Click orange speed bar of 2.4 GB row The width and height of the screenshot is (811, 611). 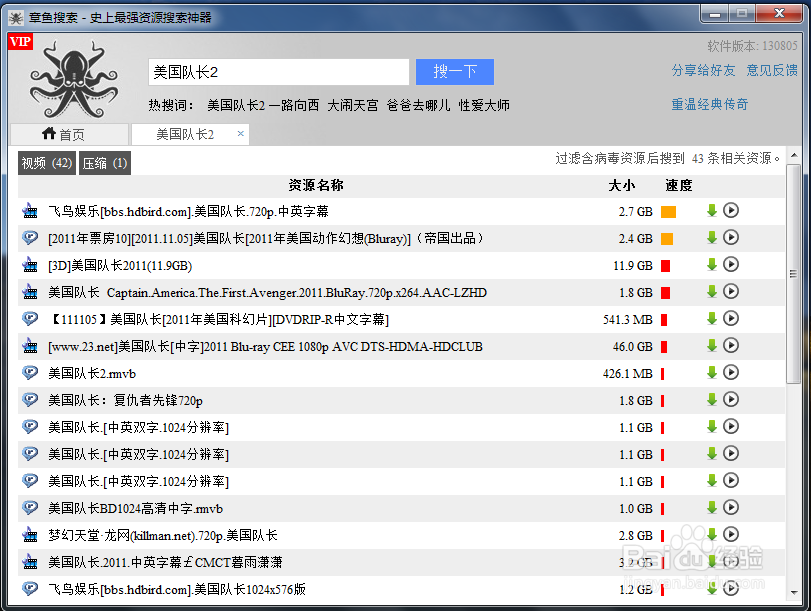667,239
